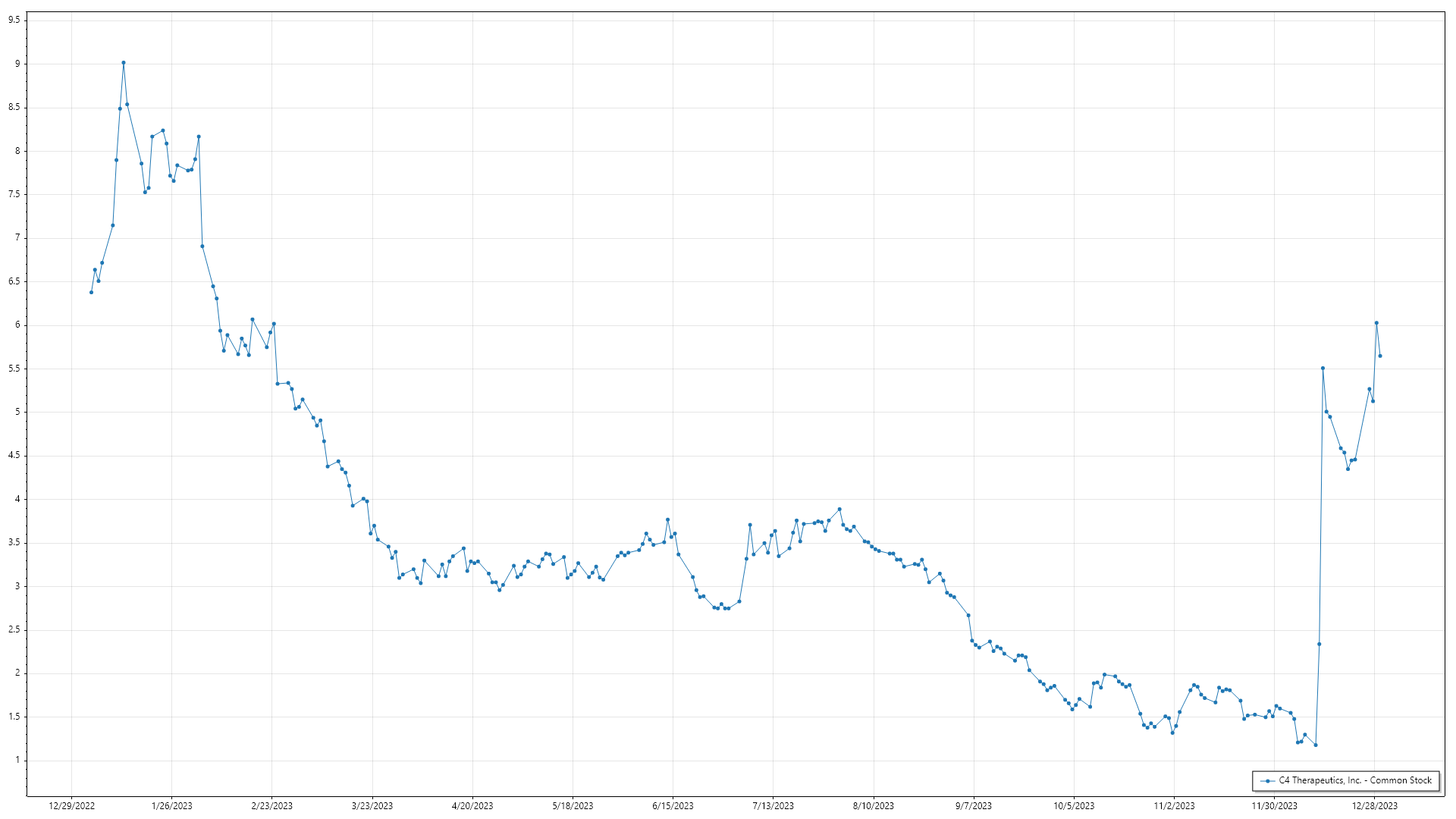This screenshot has width=1456, height=819.
Task: Click the 8/10/2023 x-axis date label
Action: click(874, 806)
